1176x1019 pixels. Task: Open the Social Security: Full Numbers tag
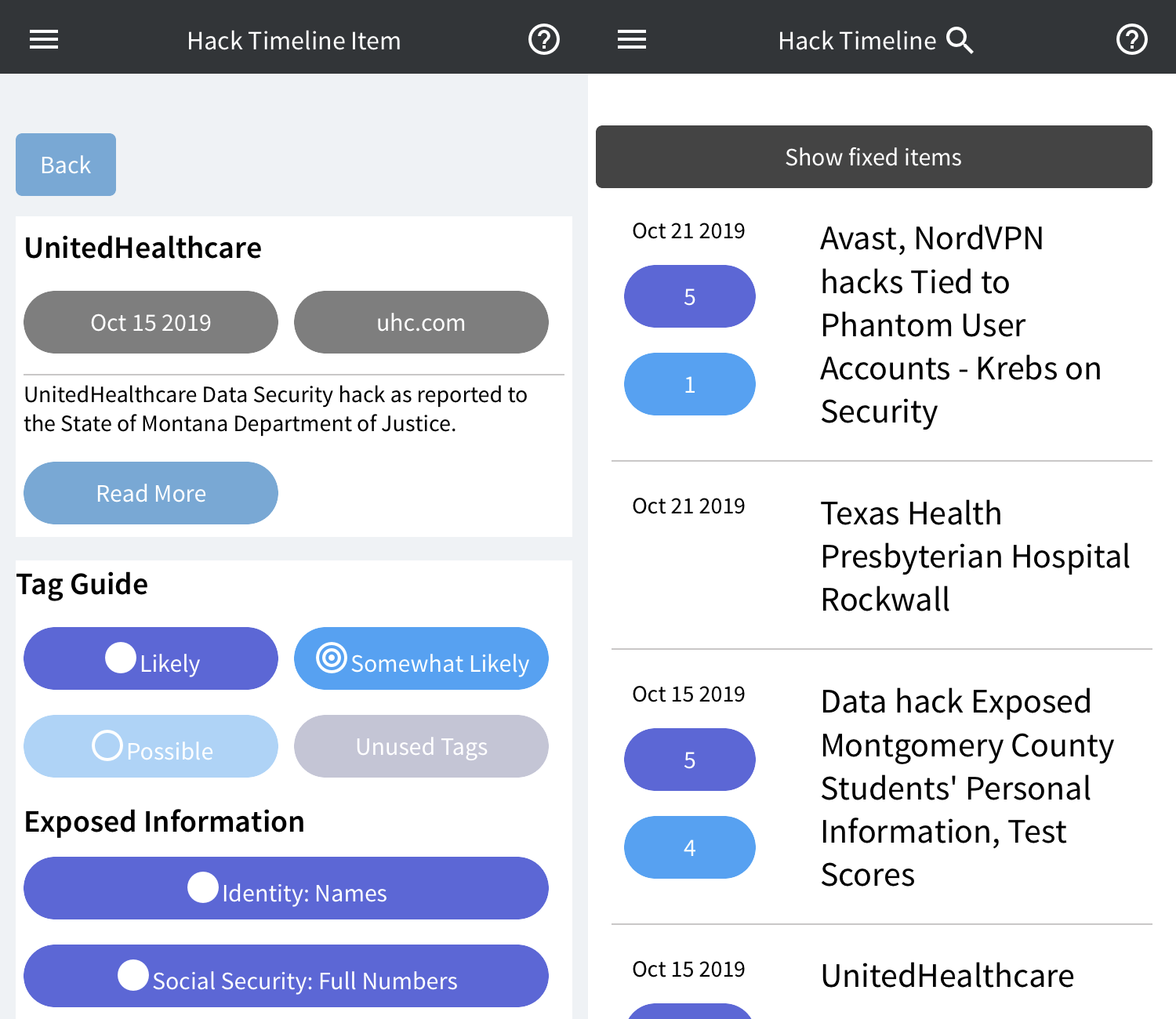(x=286, y=976)
